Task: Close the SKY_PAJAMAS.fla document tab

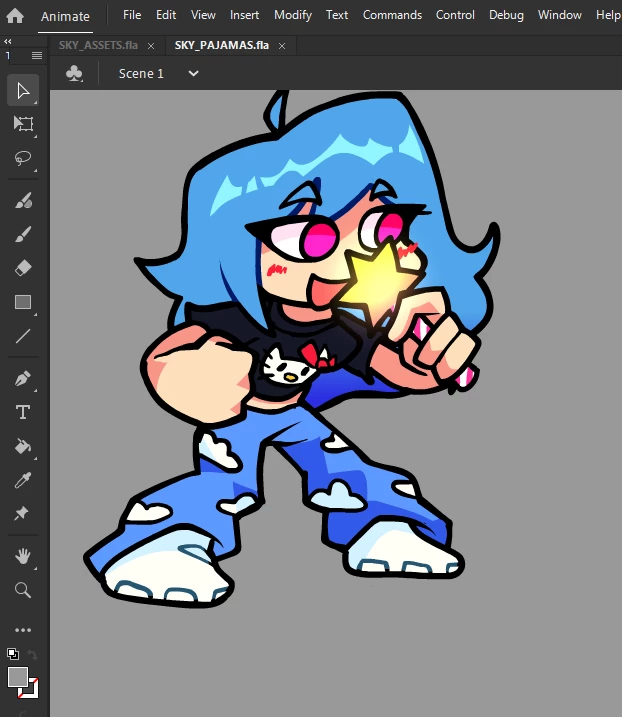Action: click(x=282, y=46)
